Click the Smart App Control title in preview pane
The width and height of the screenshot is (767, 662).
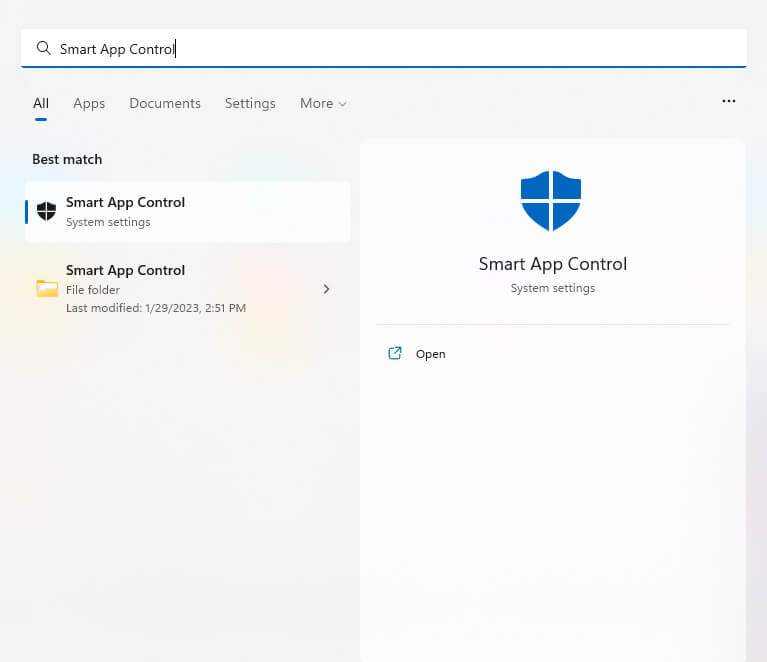552,264
